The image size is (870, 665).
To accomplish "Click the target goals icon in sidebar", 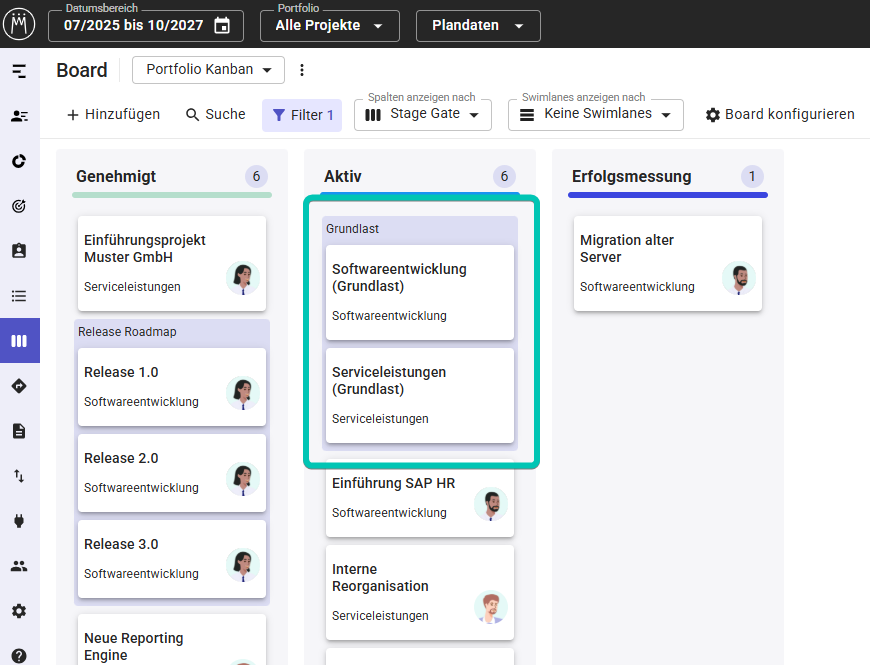I will [x=19, y=206].
